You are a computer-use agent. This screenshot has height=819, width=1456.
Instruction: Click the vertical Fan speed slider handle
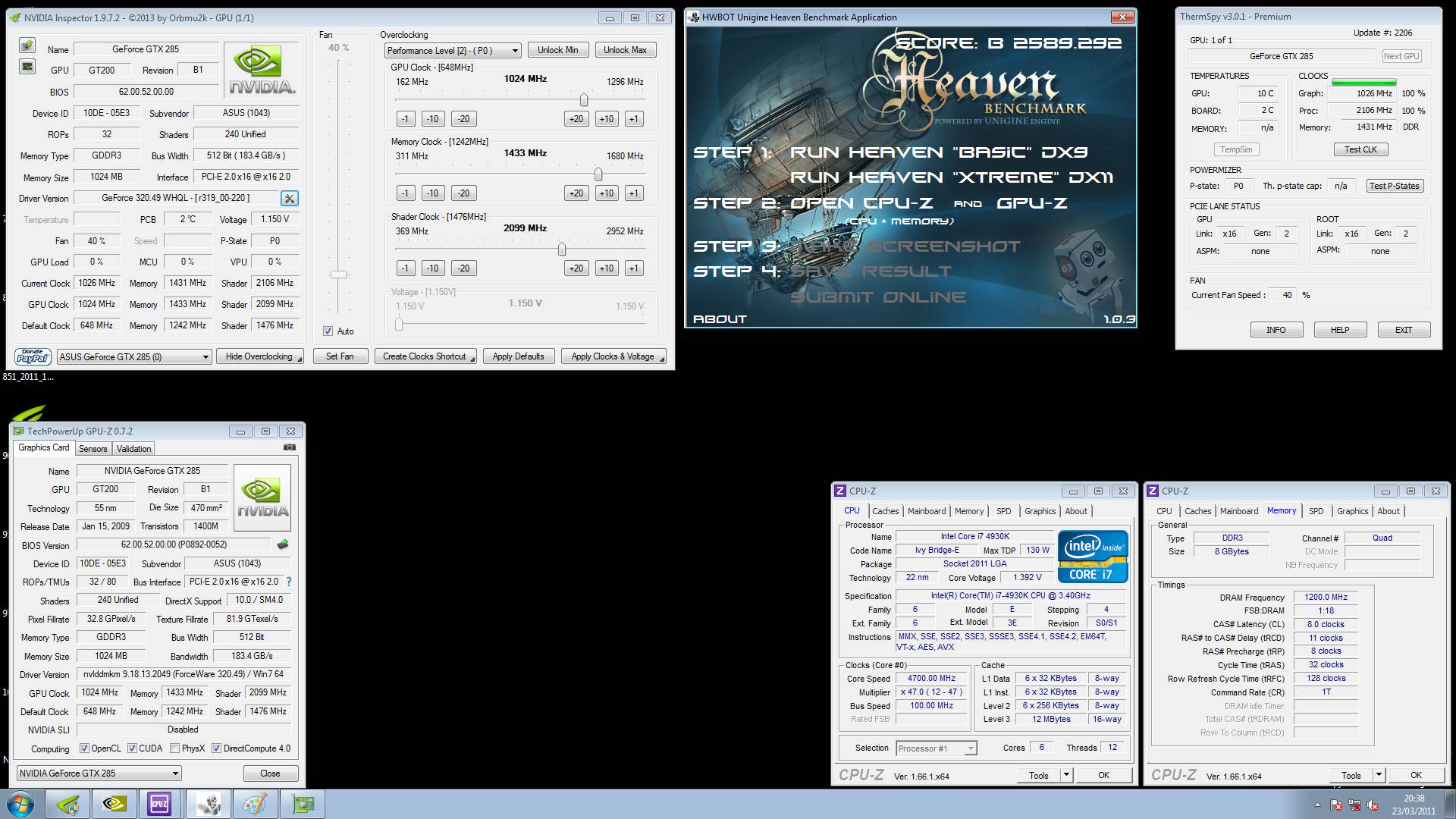click(x=339, y=275)
